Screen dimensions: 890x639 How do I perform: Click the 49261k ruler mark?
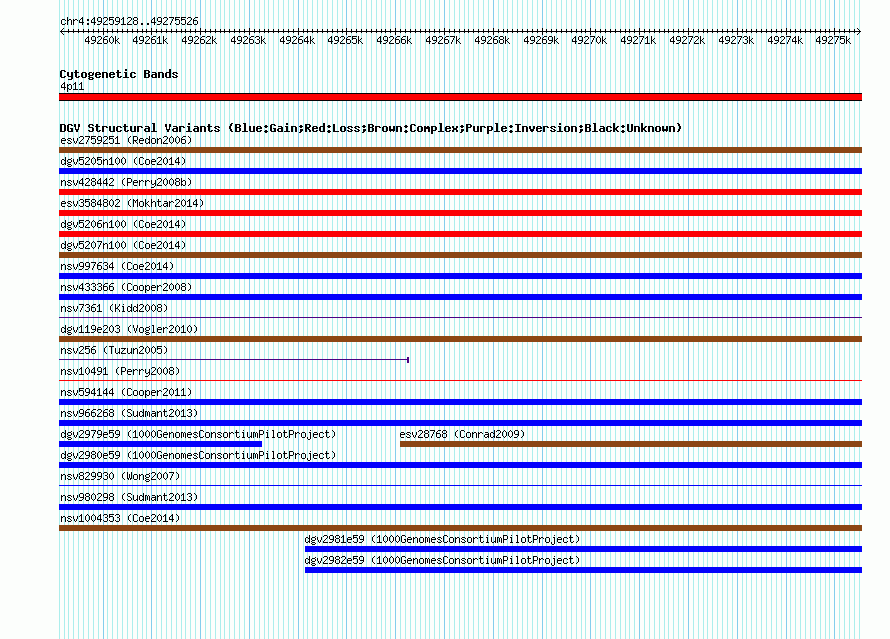(x=150, y=40)
